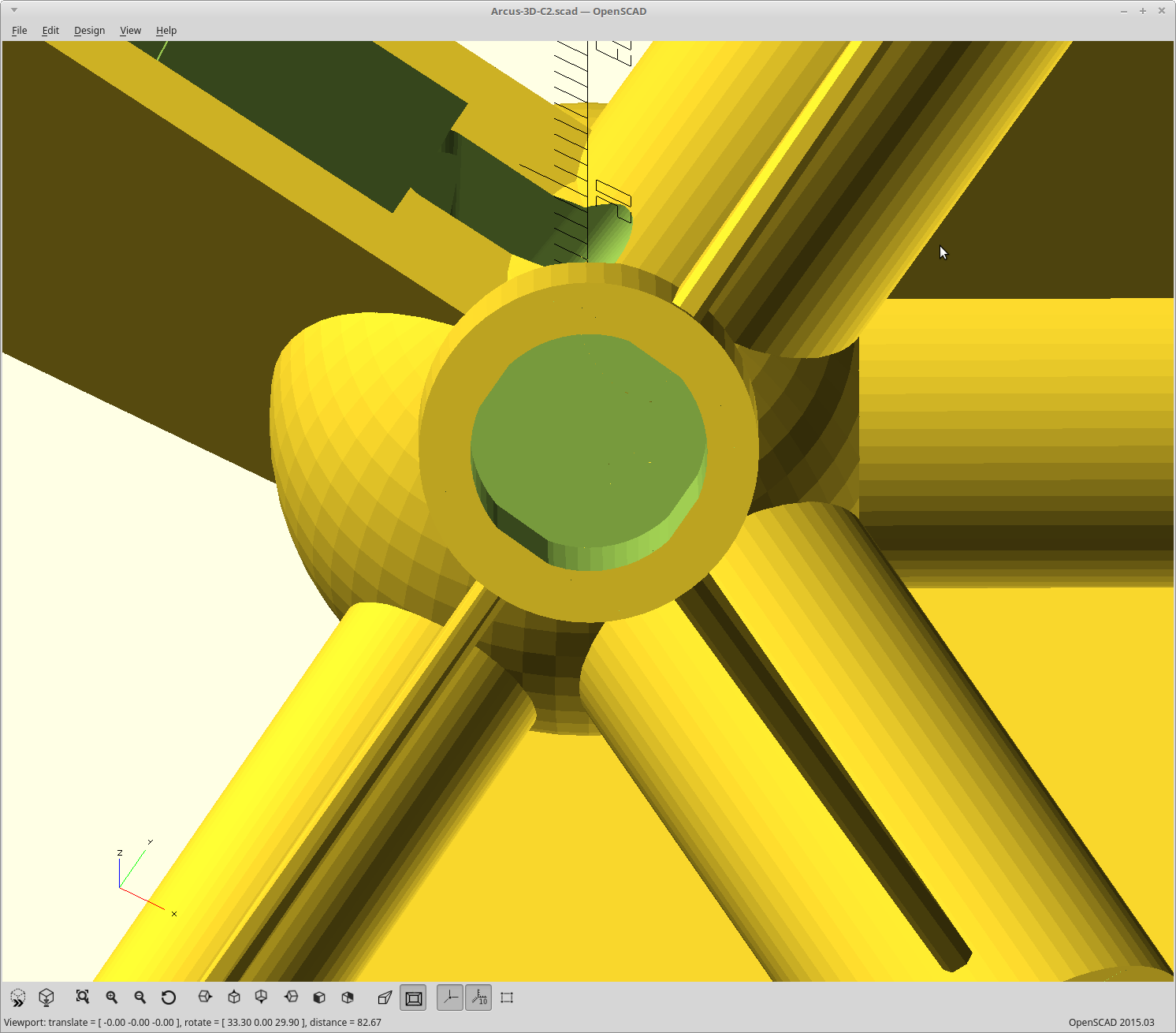Click the Viewport translate/rotate status text

(x=192, y=1022)
